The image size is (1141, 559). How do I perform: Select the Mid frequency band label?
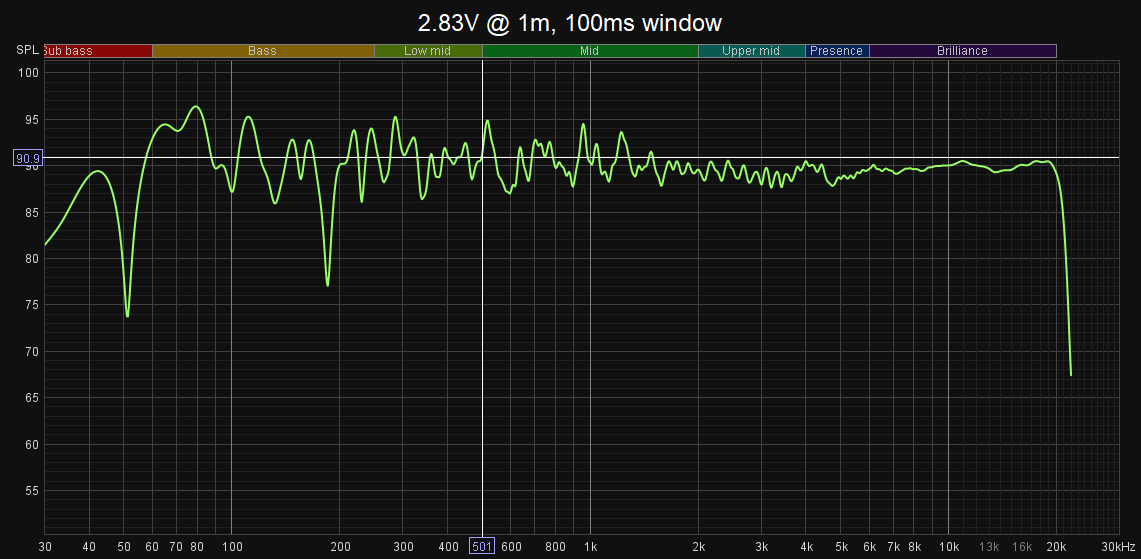click(x=589, y=51)
